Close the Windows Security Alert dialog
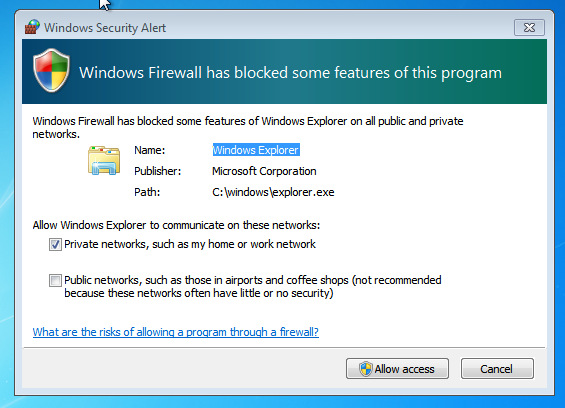Image resolution: width=565 pixels, height=408 pixels. 529,27
